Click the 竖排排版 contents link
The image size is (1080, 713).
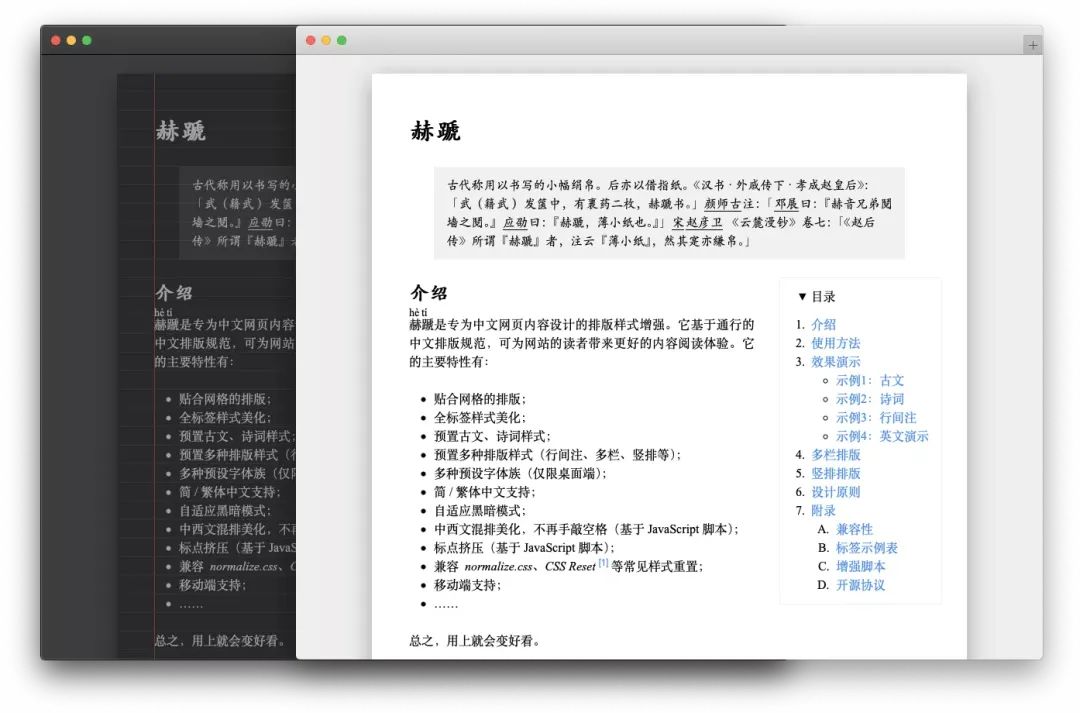835,473
